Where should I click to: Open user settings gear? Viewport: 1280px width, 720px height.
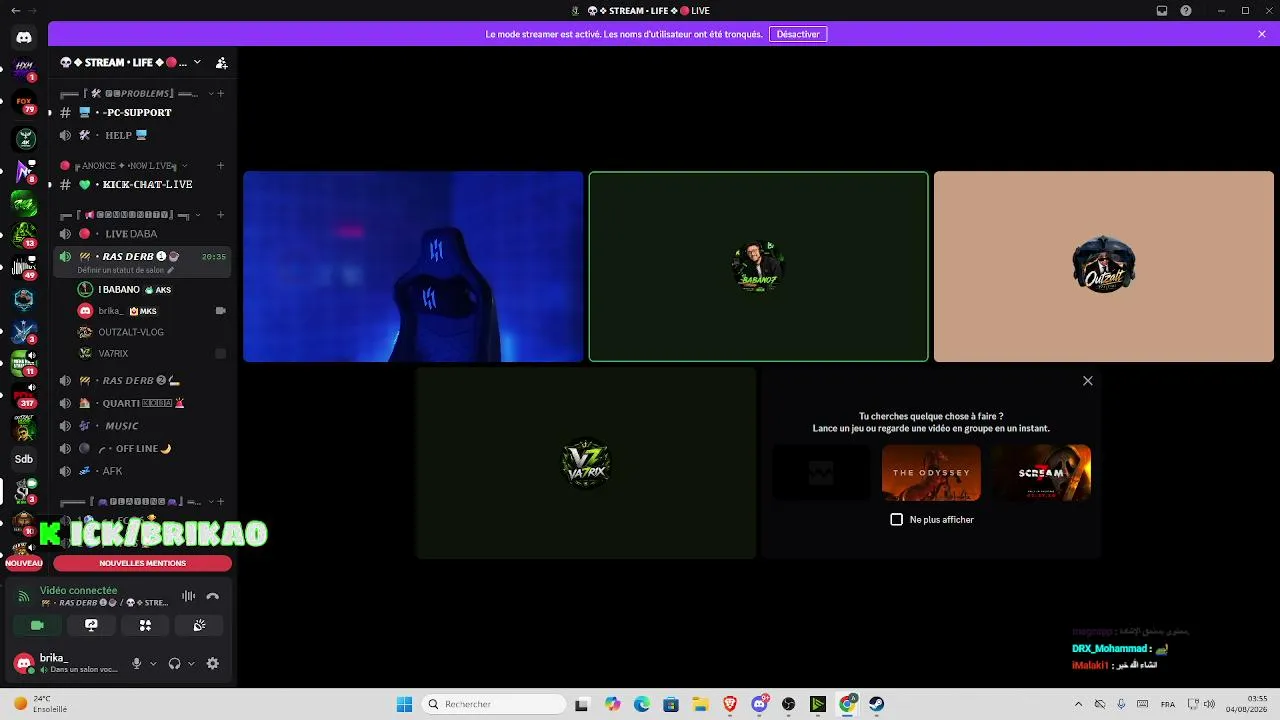212,663
